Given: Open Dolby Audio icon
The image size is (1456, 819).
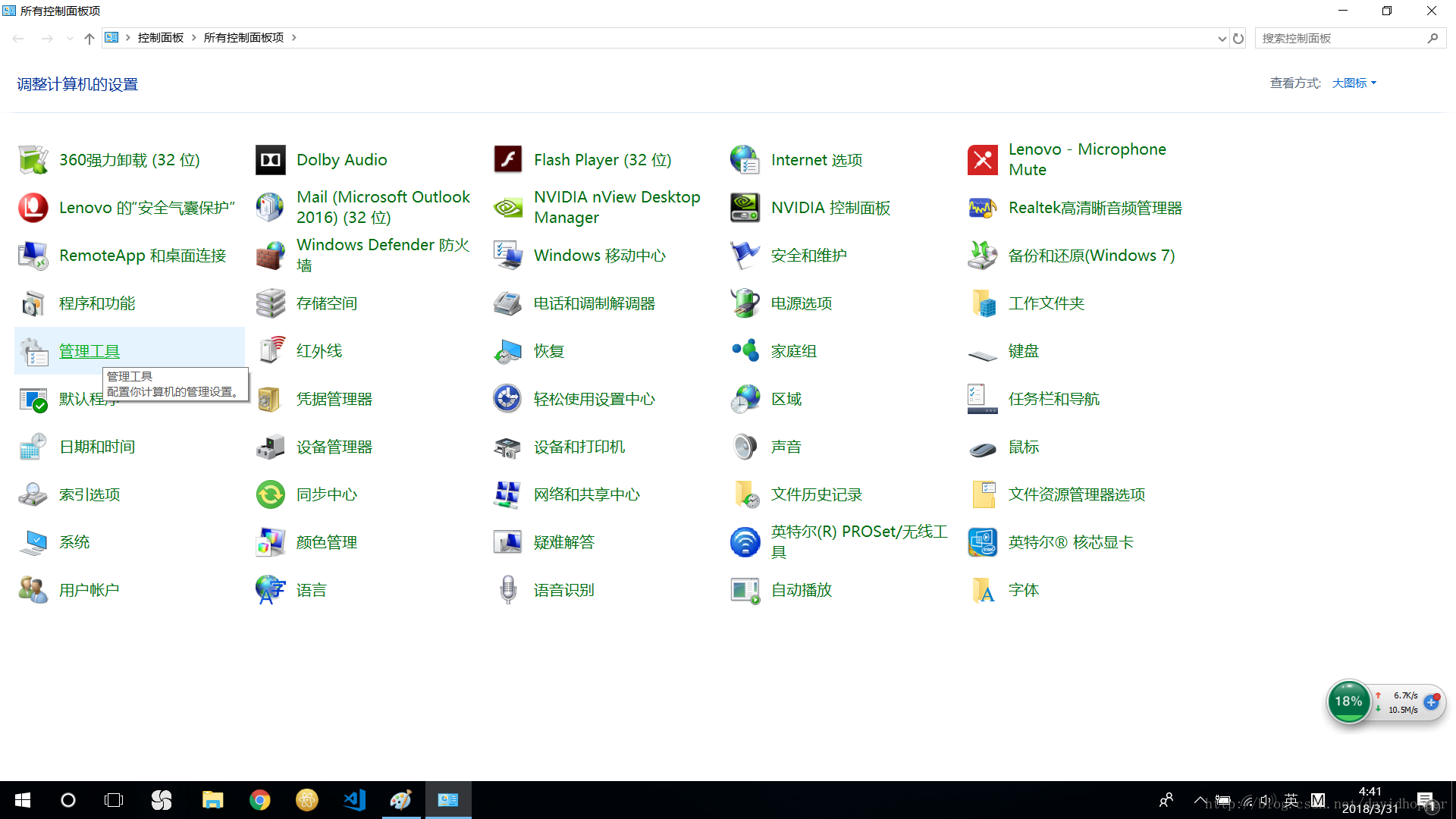Looking at the screenshot, I should pyautogui.click(x=271, y=160).
